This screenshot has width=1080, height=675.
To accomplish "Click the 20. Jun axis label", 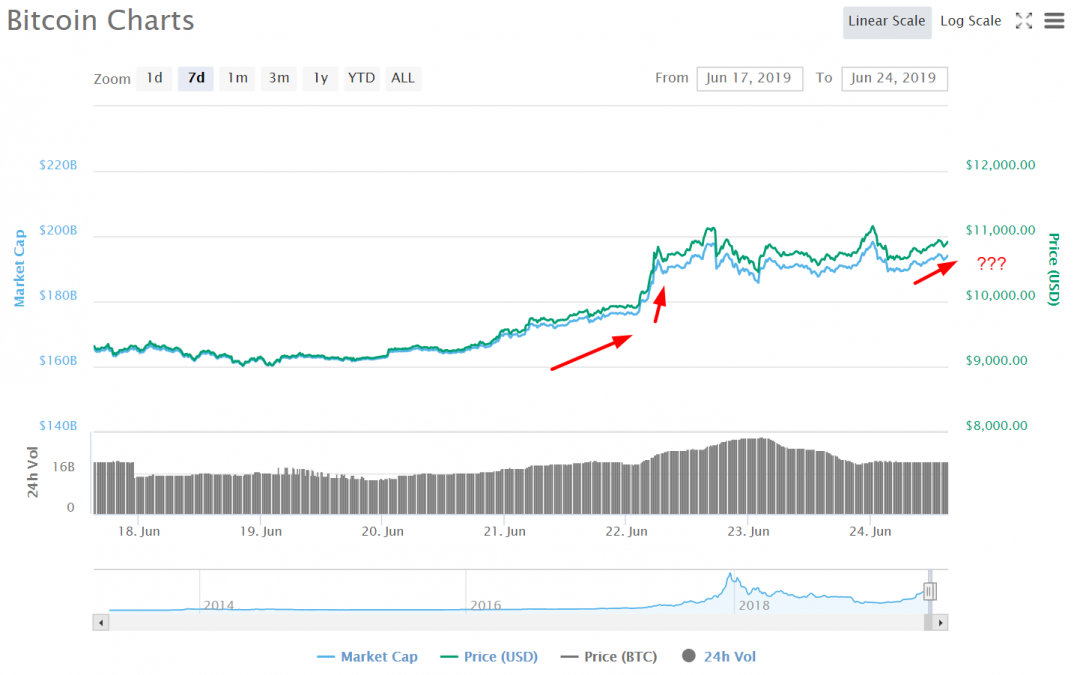I will (382, 532).
